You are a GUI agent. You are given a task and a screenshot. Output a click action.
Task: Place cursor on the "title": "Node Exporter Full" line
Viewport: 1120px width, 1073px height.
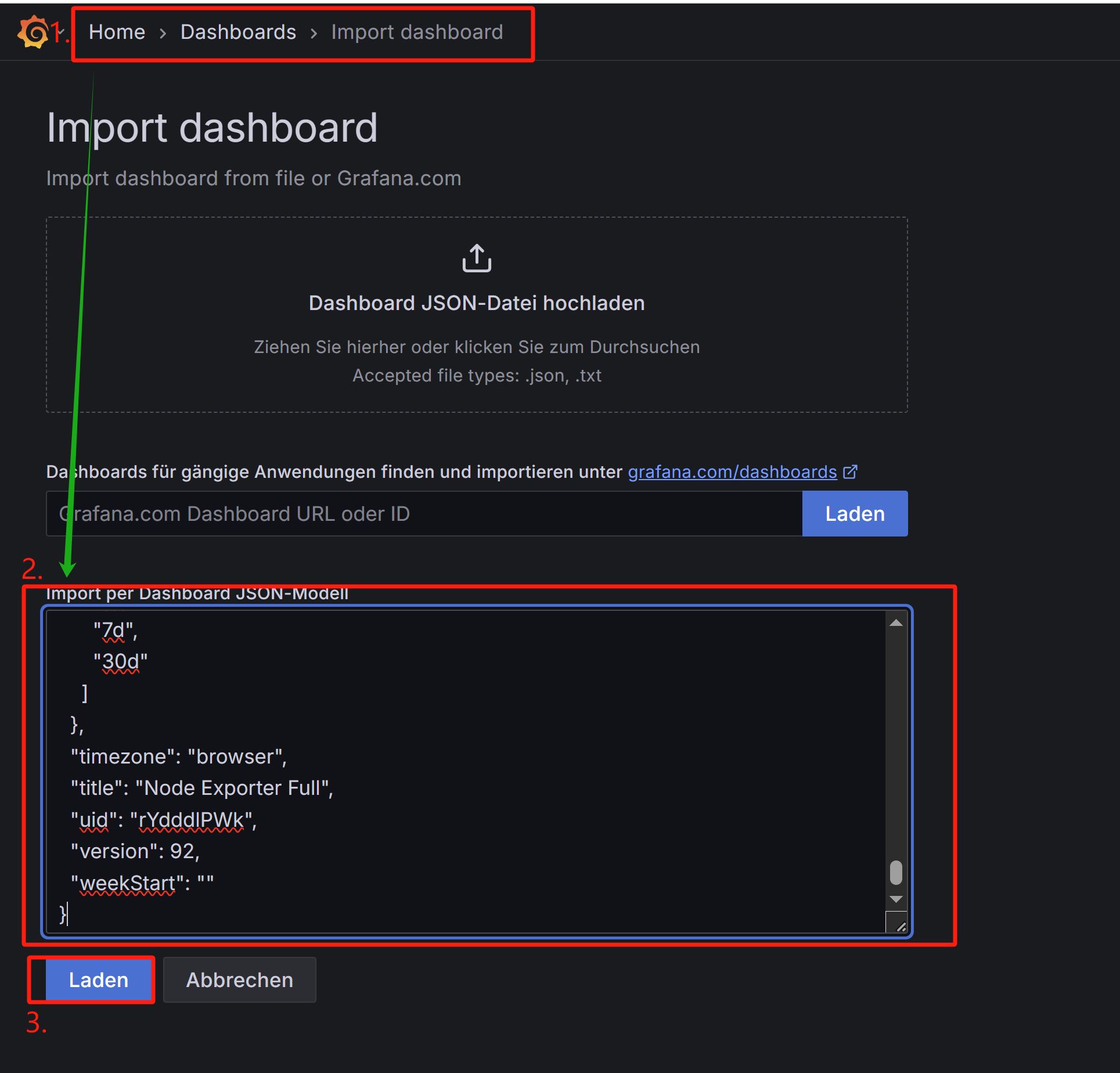click(201, 788)
